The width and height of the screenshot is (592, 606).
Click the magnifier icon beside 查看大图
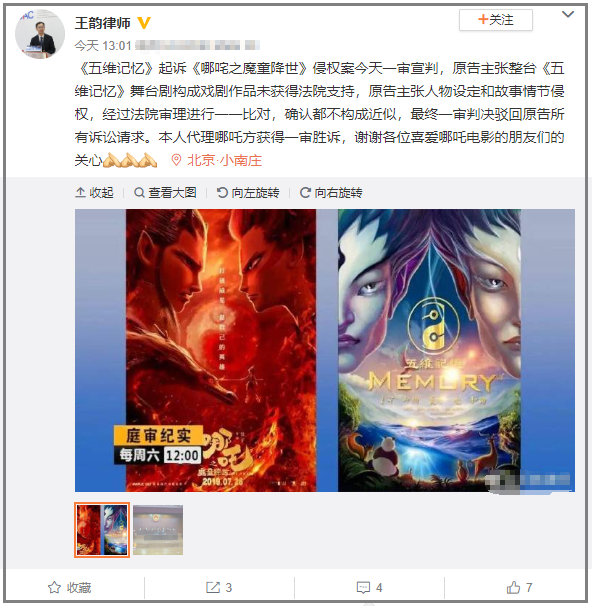(x=139, y=192)
